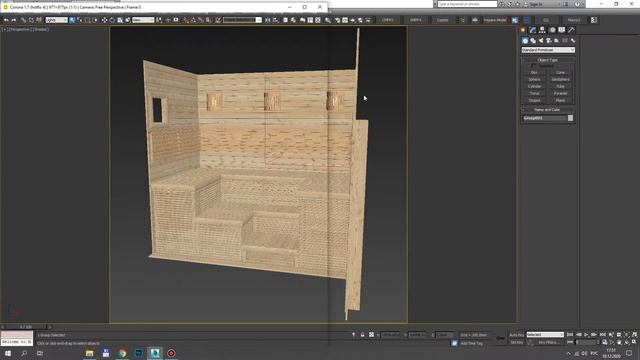Collapse the Name and Color rollout
640x360 pixels.
tap(548, 109)
